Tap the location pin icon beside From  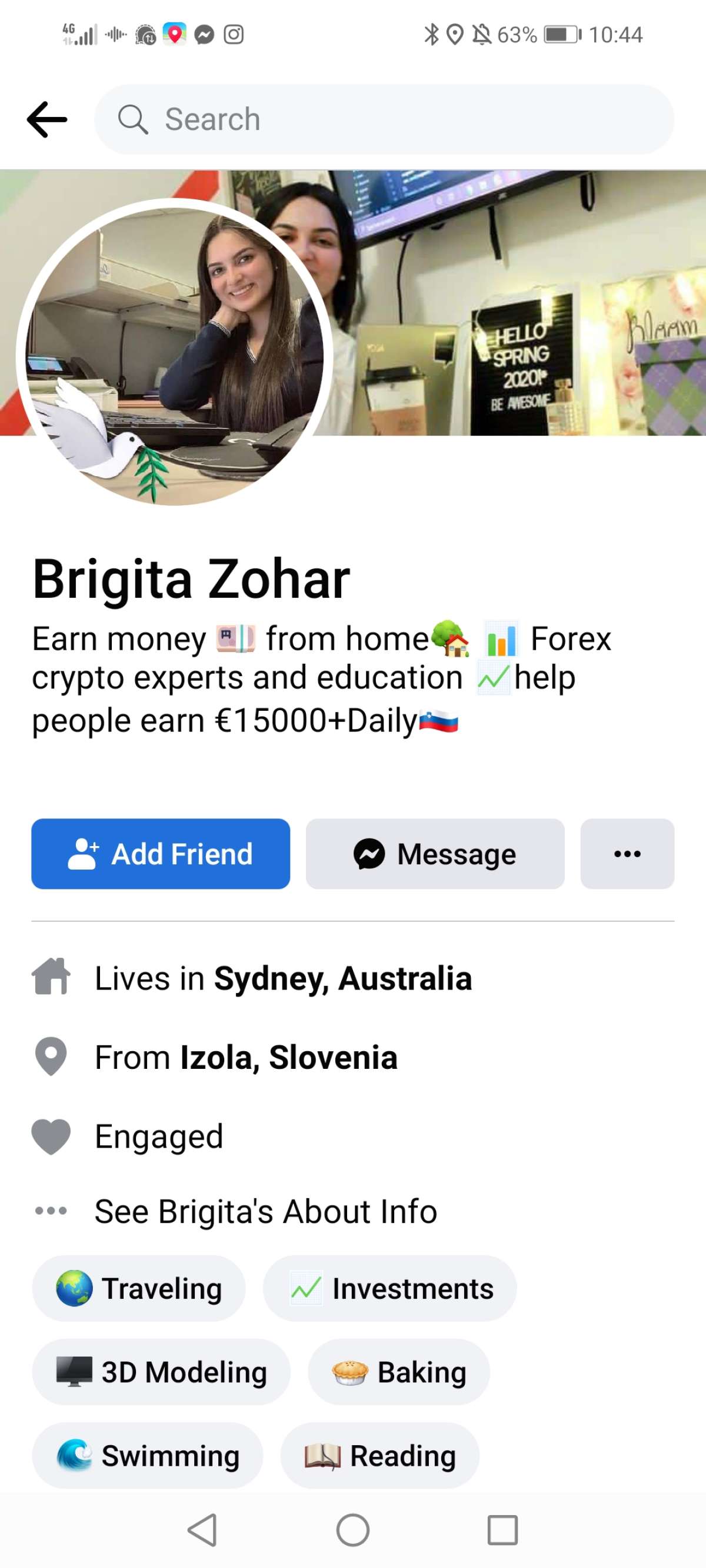pyautogui.click(x=51, y=1056)
